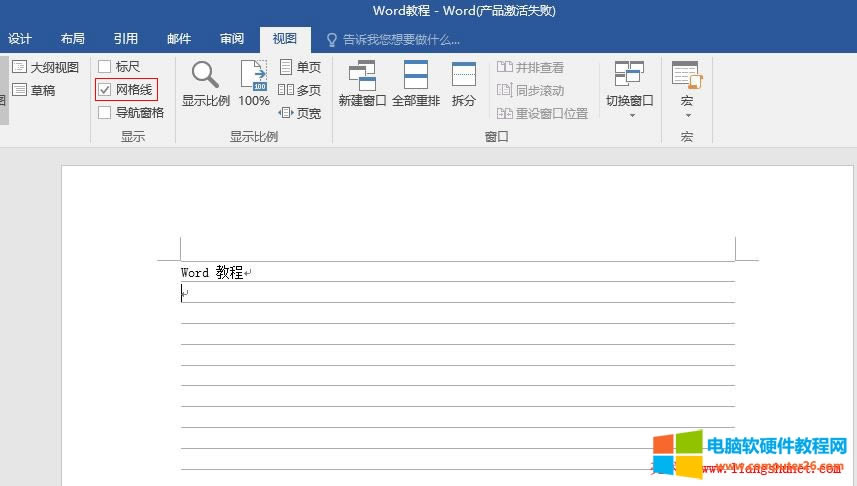This screenshot has height=486, width=857.
Task: Open a New Window (新建窗口)
Action: tap(362, 77)
